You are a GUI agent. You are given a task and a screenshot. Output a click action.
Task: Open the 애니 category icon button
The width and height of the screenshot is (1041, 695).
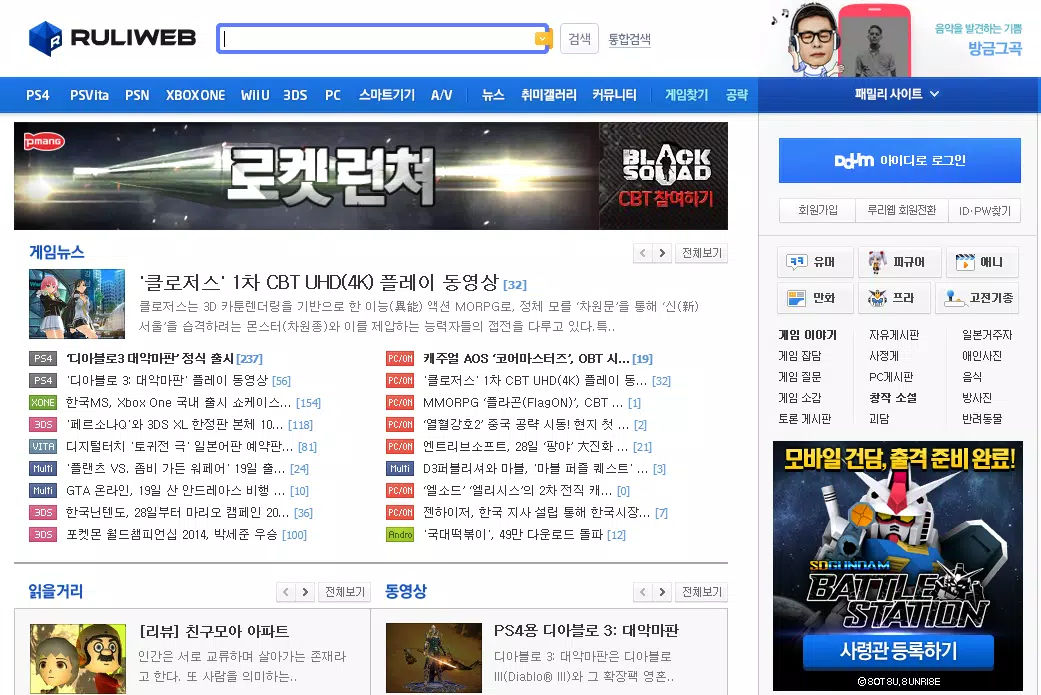point(983,262)
